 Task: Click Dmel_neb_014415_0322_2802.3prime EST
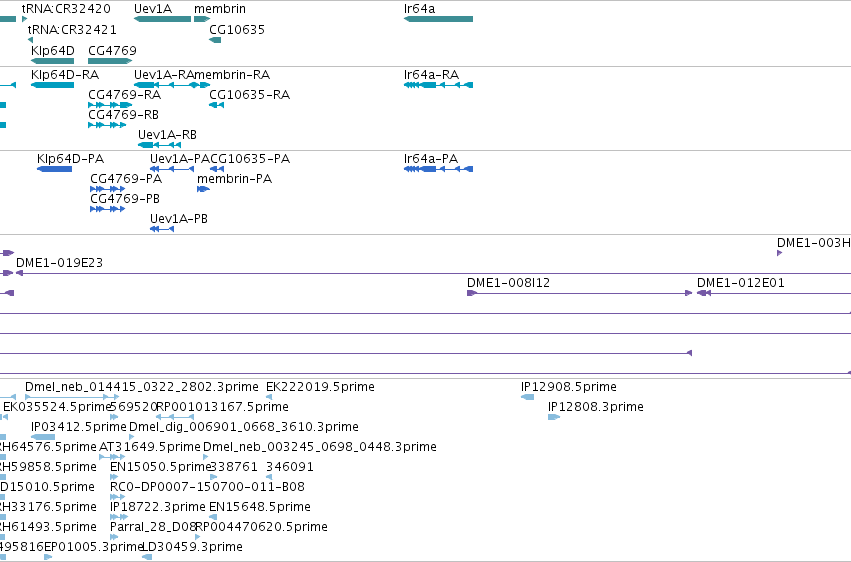pos(72,397)
